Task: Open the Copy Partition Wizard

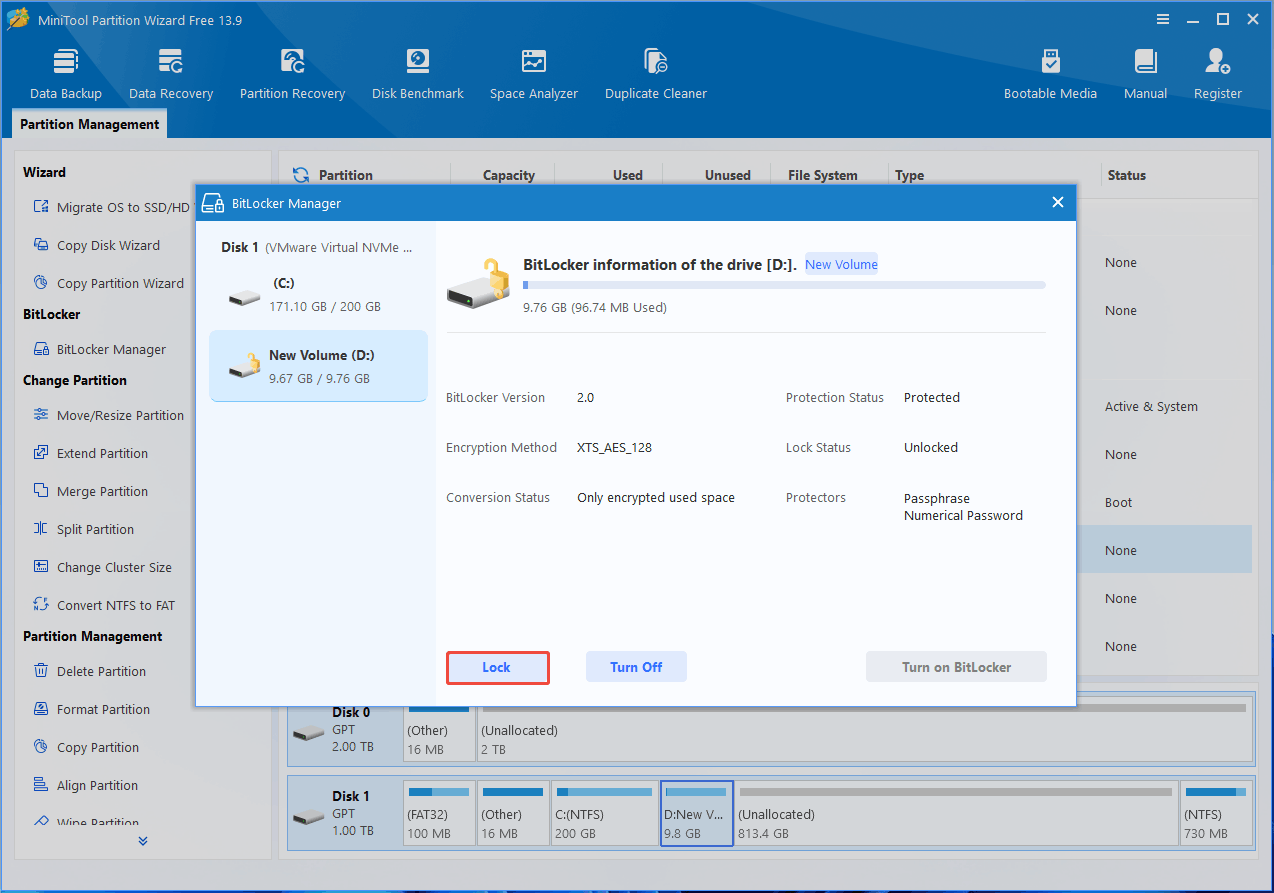Action: click(x=108, y=283)
